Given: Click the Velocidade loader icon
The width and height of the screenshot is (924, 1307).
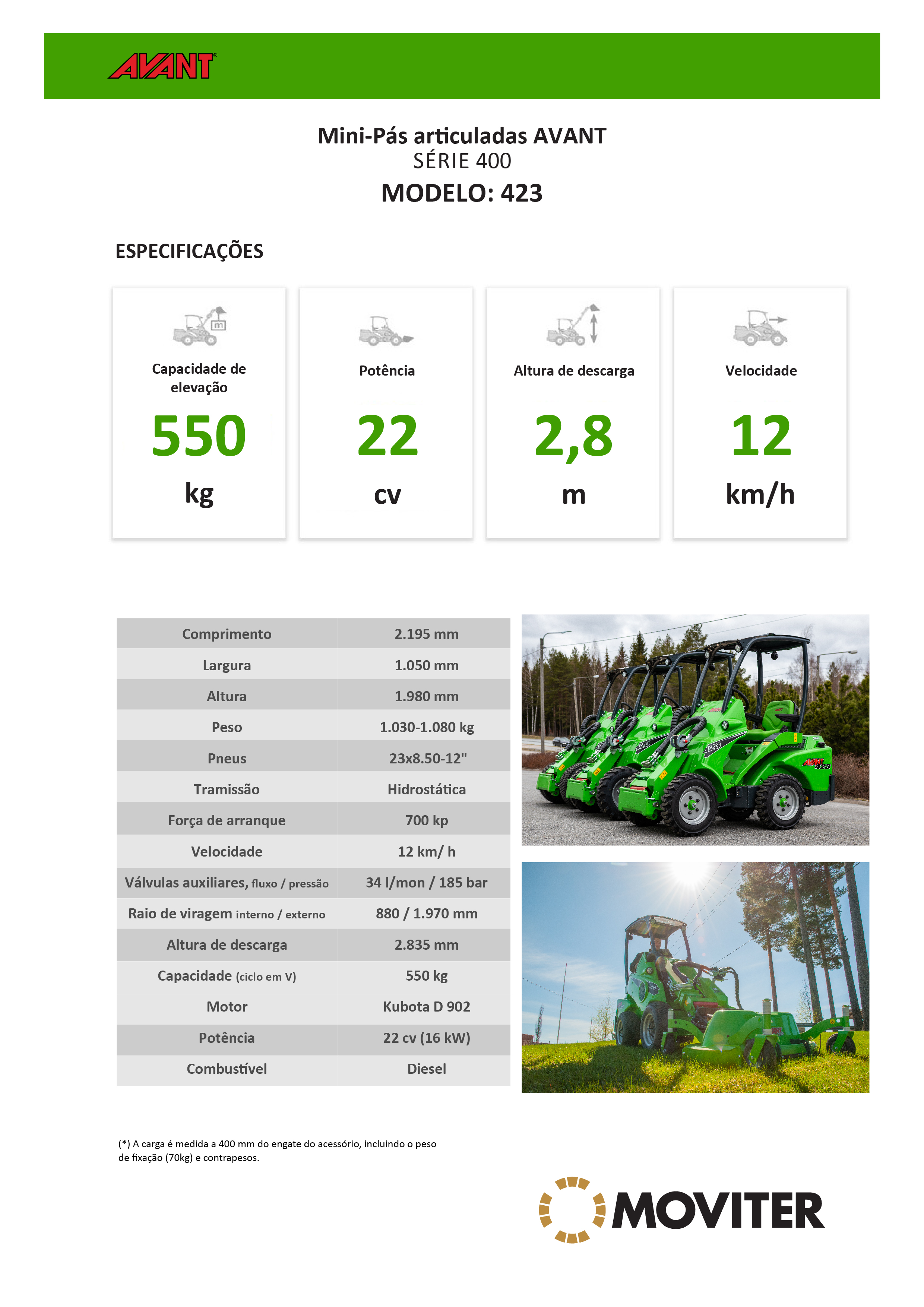Looking at the screenshot, I should click(x=760, y=328).
